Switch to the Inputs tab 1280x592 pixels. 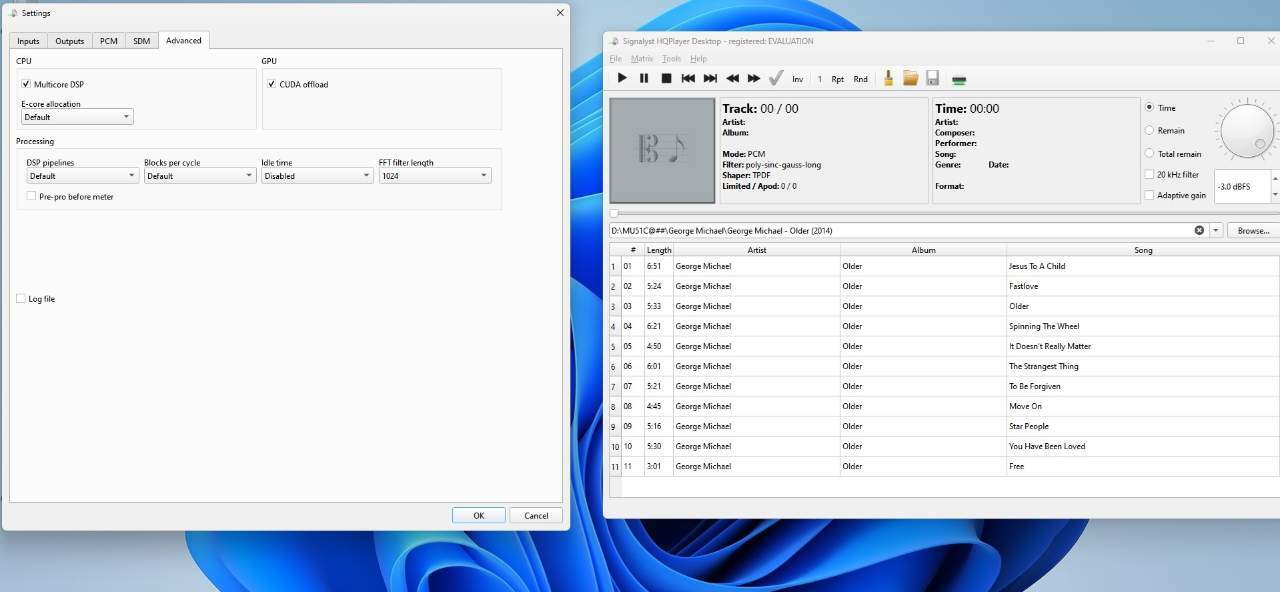pyautogui.click(x=28, y=41)
